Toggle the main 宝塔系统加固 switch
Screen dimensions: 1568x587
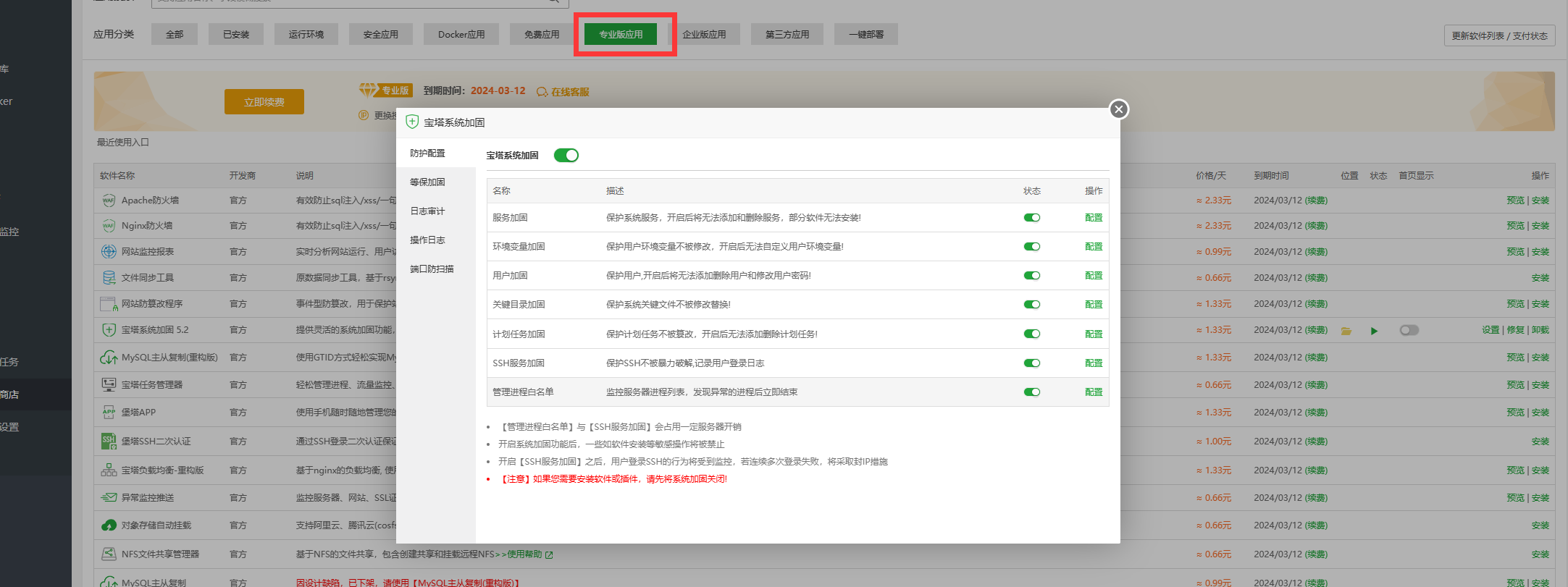566,155
